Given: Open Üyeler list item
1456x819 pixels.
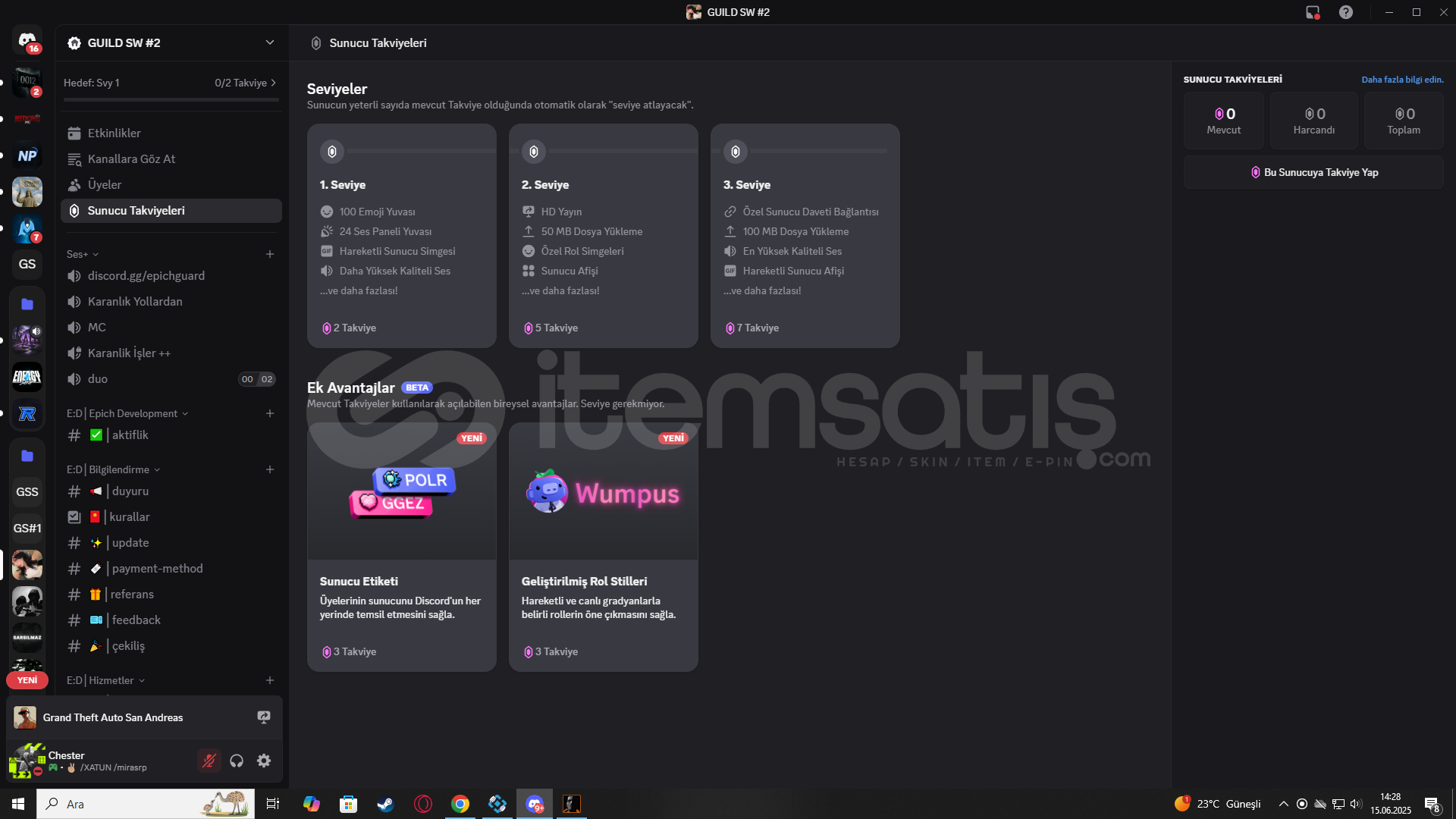Looking at the screenshot, I should click(x=171, y=184).
